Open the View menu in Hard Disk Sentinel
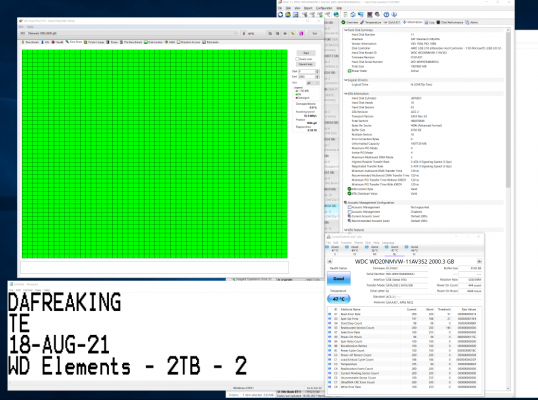 (297, 8)
